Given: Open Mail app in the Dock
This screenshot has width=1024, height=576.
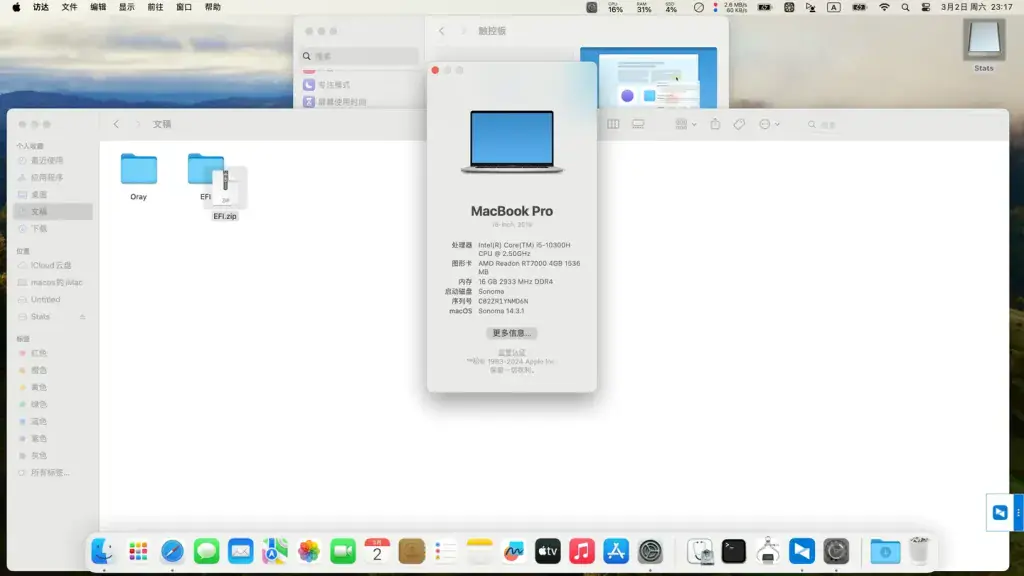Looking at the screenshot, I should coord(240,551).
